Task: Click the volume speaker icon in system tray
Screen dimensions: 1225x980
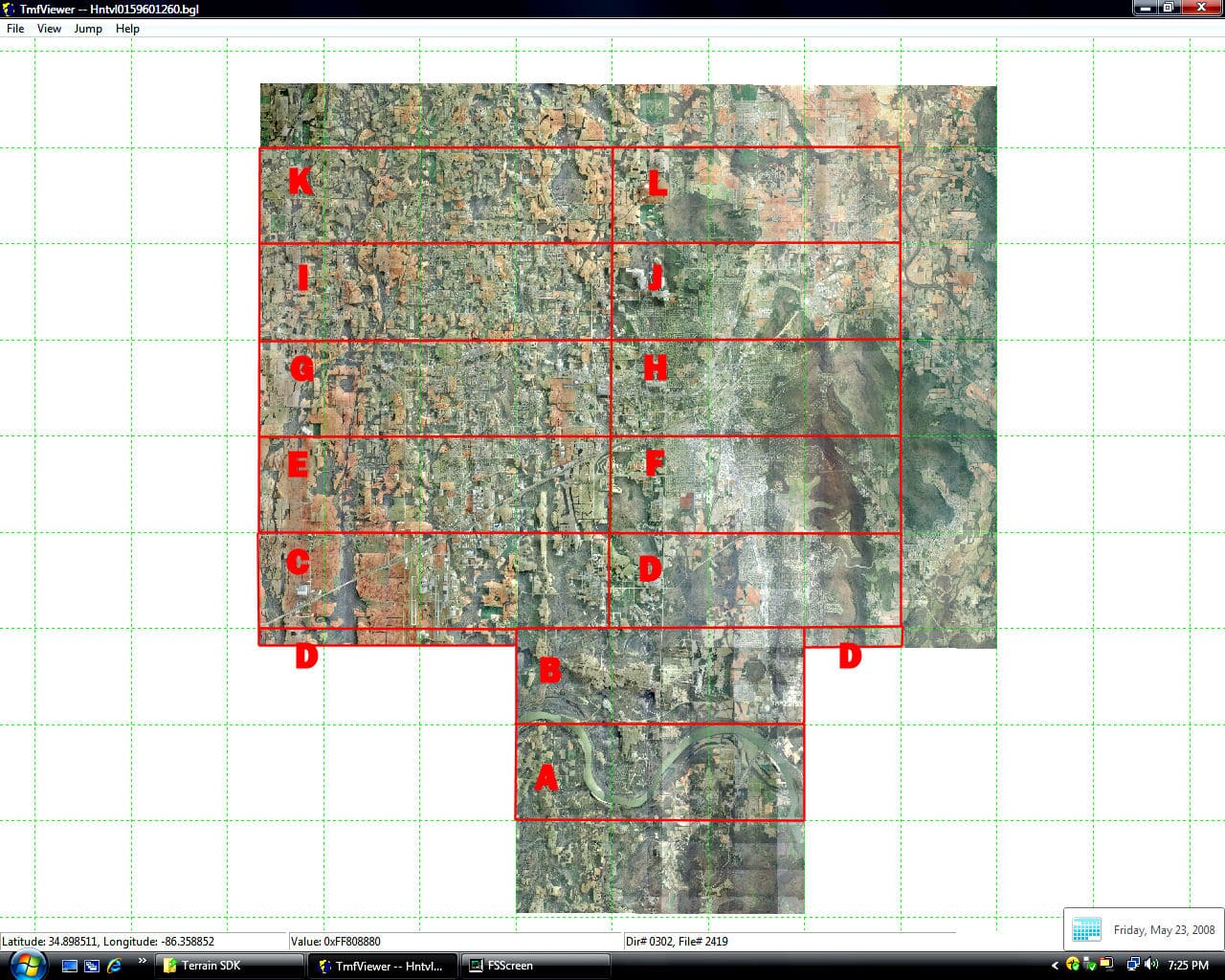Action: pos(1151,966)
